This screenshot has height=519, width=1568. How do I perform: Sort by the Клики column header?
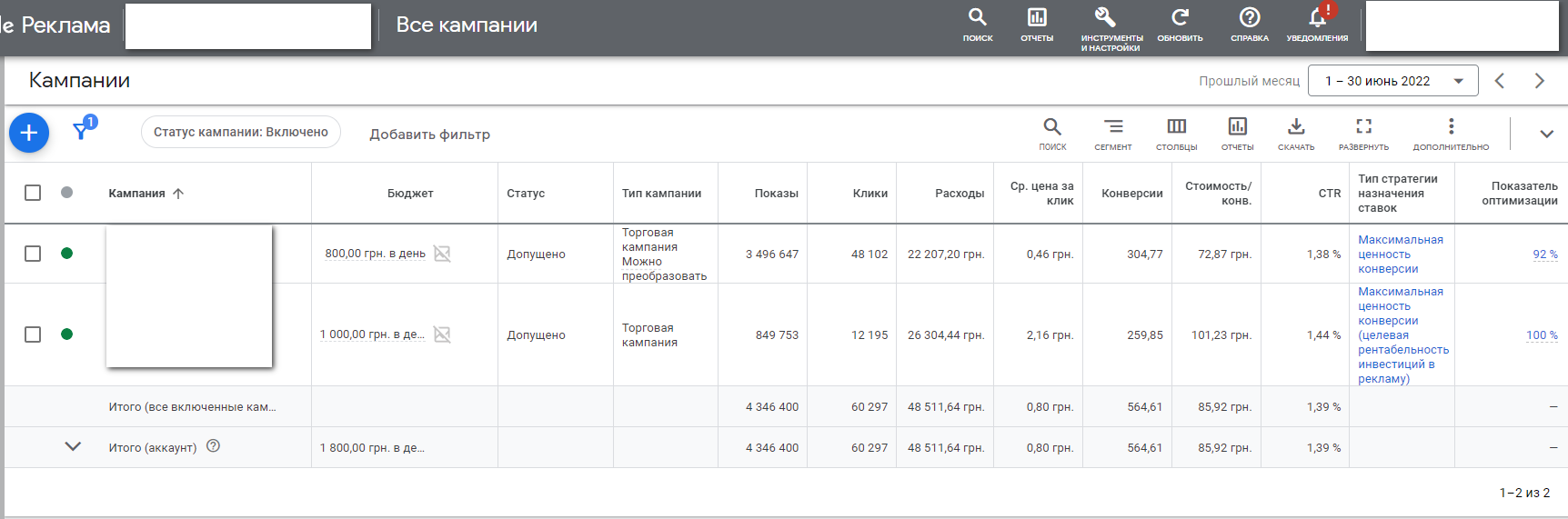(870, 194)
